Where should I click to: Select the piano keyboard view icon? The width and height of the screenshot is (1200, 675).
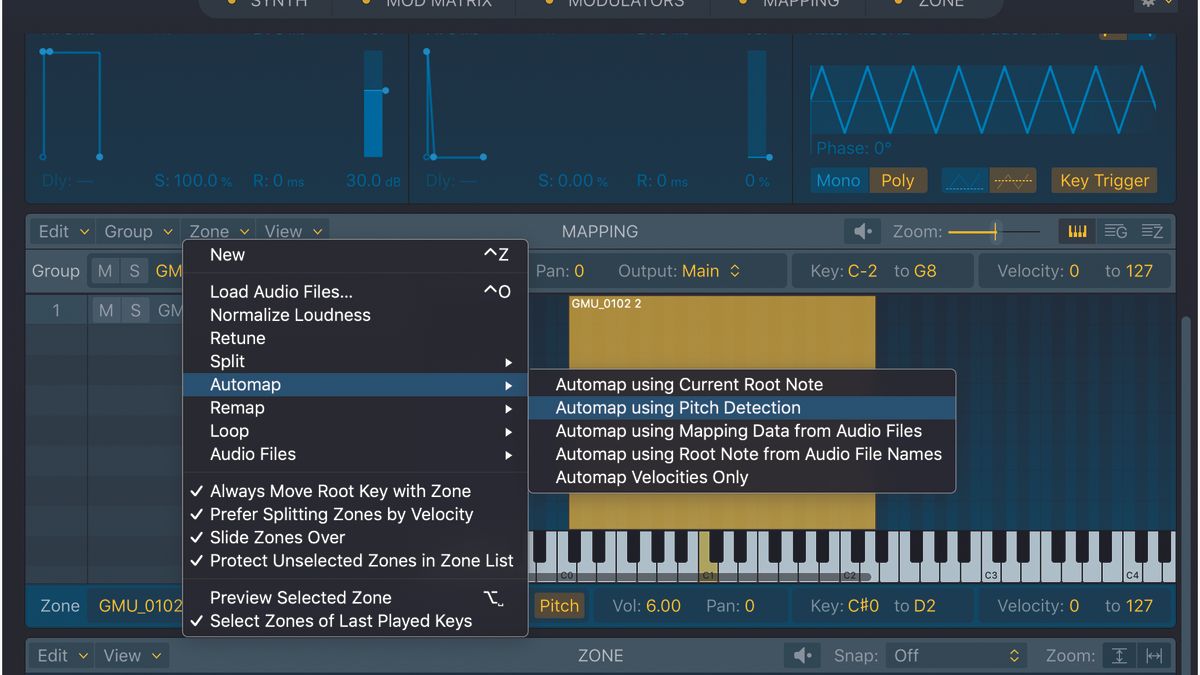pos(1077,231)
